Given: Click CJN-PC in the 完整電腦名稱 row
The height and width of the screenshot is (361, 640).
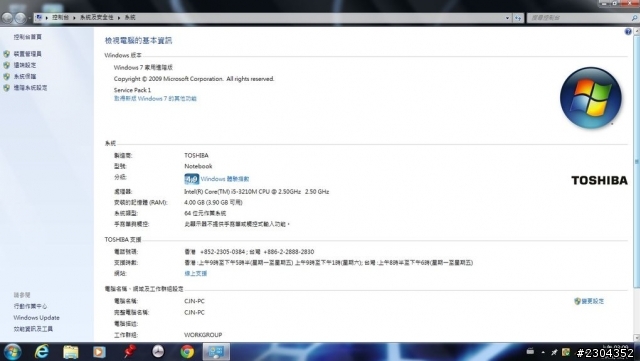Looking at the screenshot, I should click(194, 312).
